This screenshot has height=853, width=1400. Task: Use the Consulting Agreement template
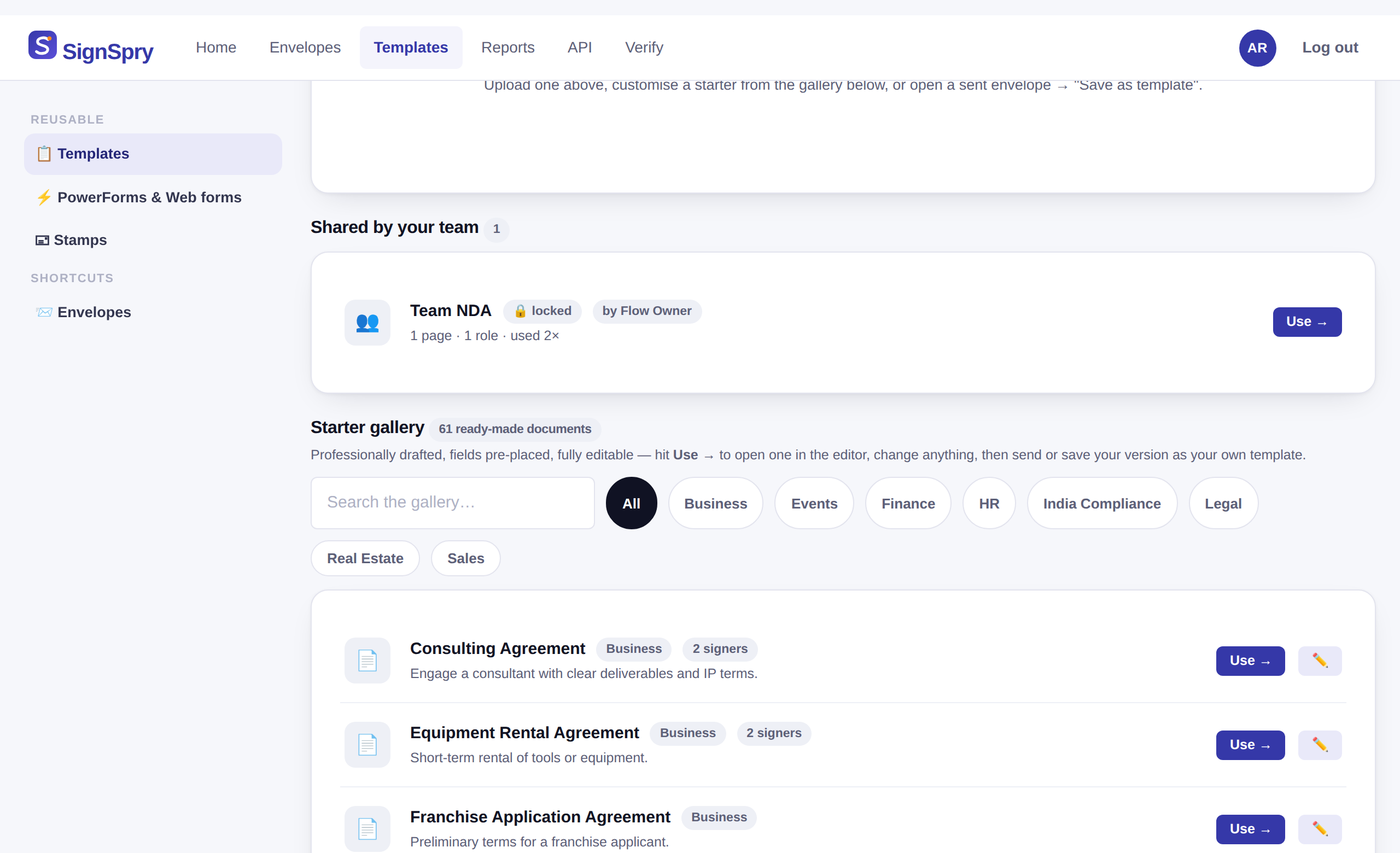(x=1250, y=661)
